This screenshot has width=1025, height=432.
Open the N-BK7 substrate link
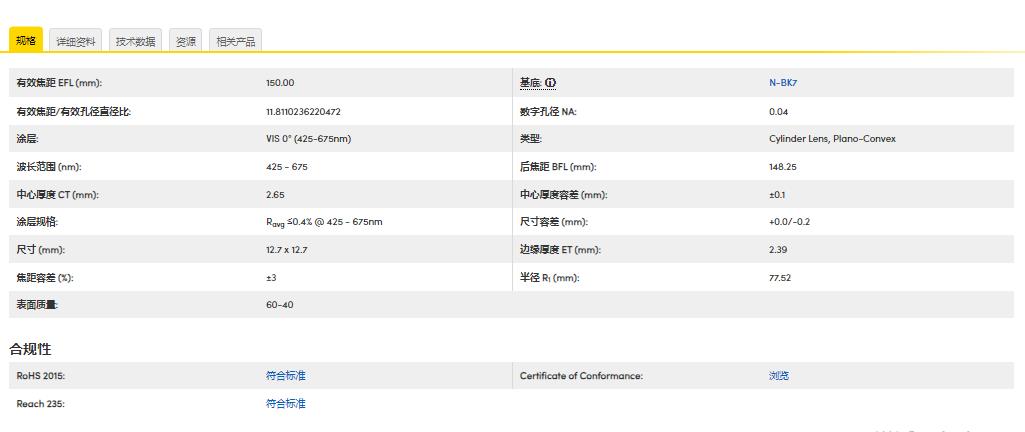click(782, 83)
